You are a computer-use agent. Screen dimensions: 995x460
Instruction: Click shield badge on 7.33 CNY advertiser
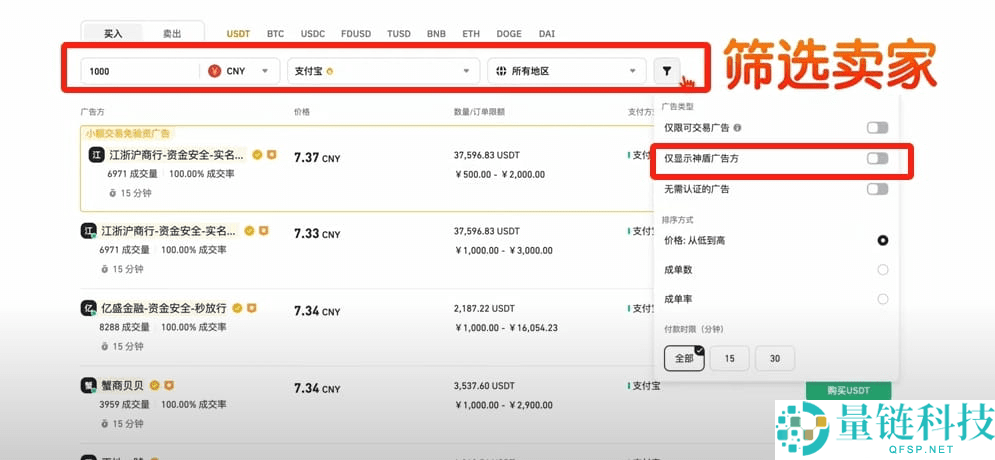263,231
